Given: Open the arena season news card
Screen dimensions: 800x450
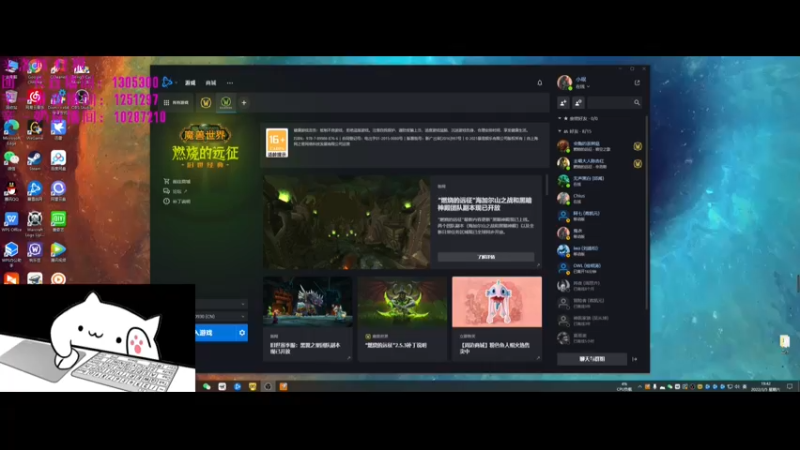Looking at the screenshot, I should (308, 318).
